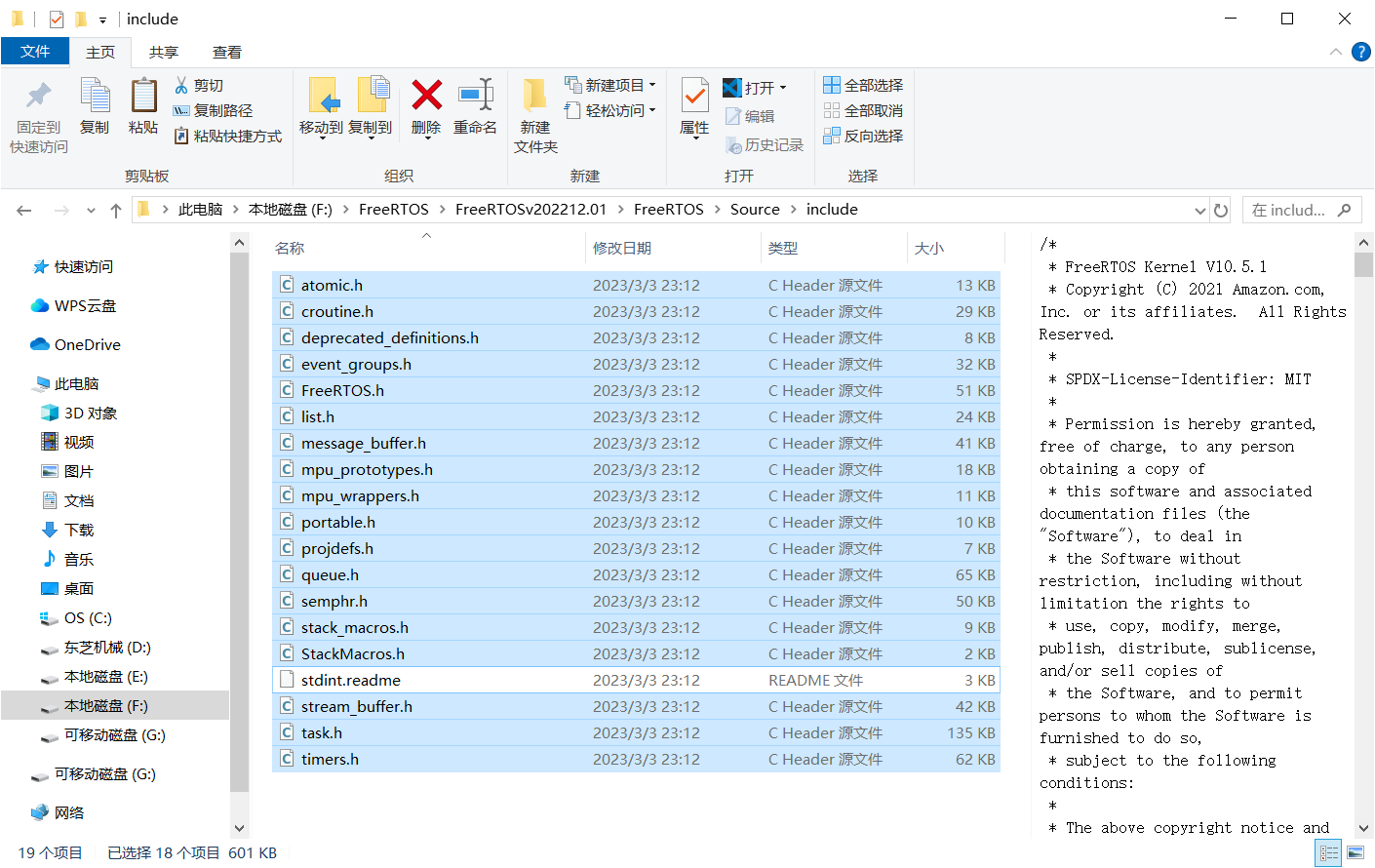Open the 文件 menu tab
The height and width of the screenshot is (868, 1375).
[35, 52]
